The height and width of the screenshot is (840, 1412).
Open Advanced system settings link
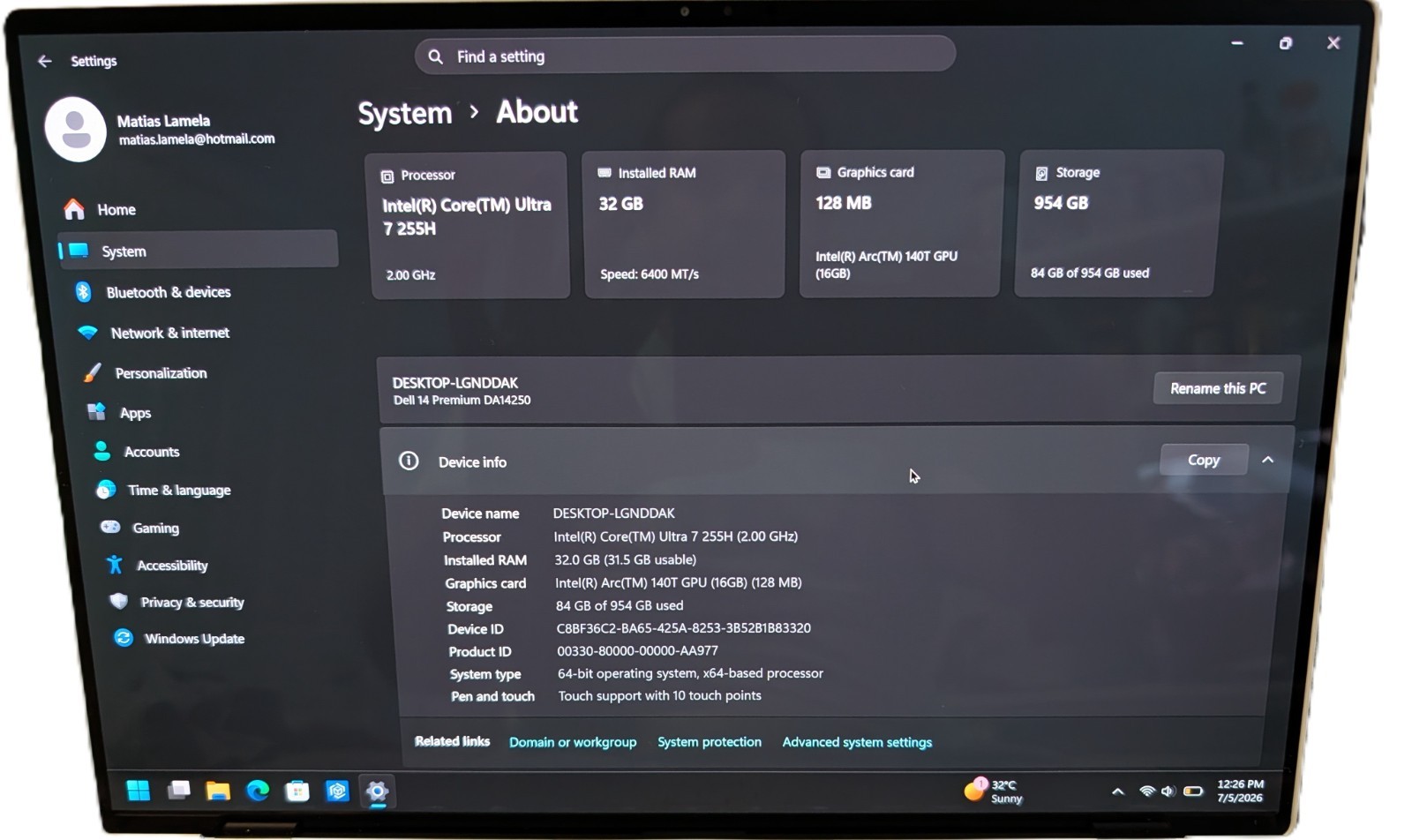tap(857, 742)
